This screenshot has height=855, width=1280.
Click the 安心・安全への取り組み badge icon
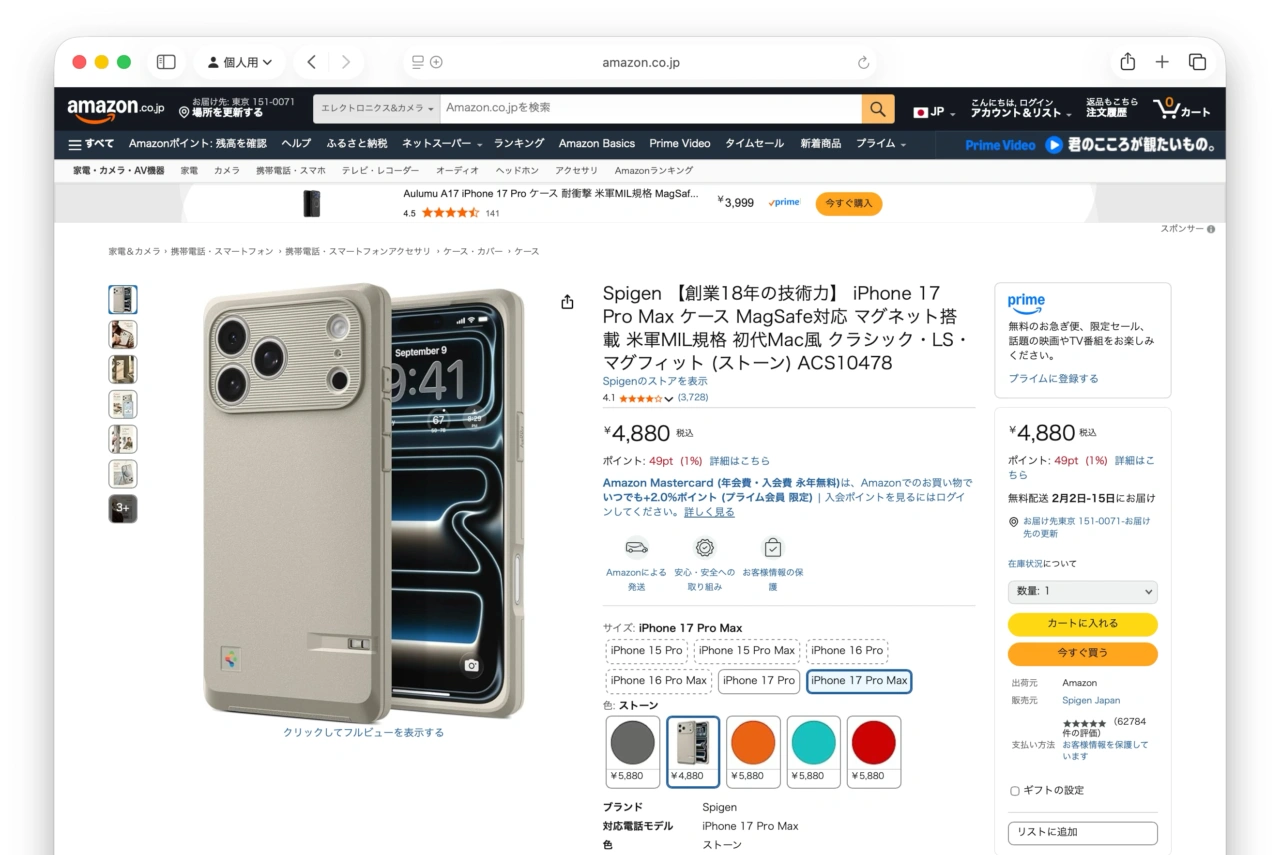(704, 547)
